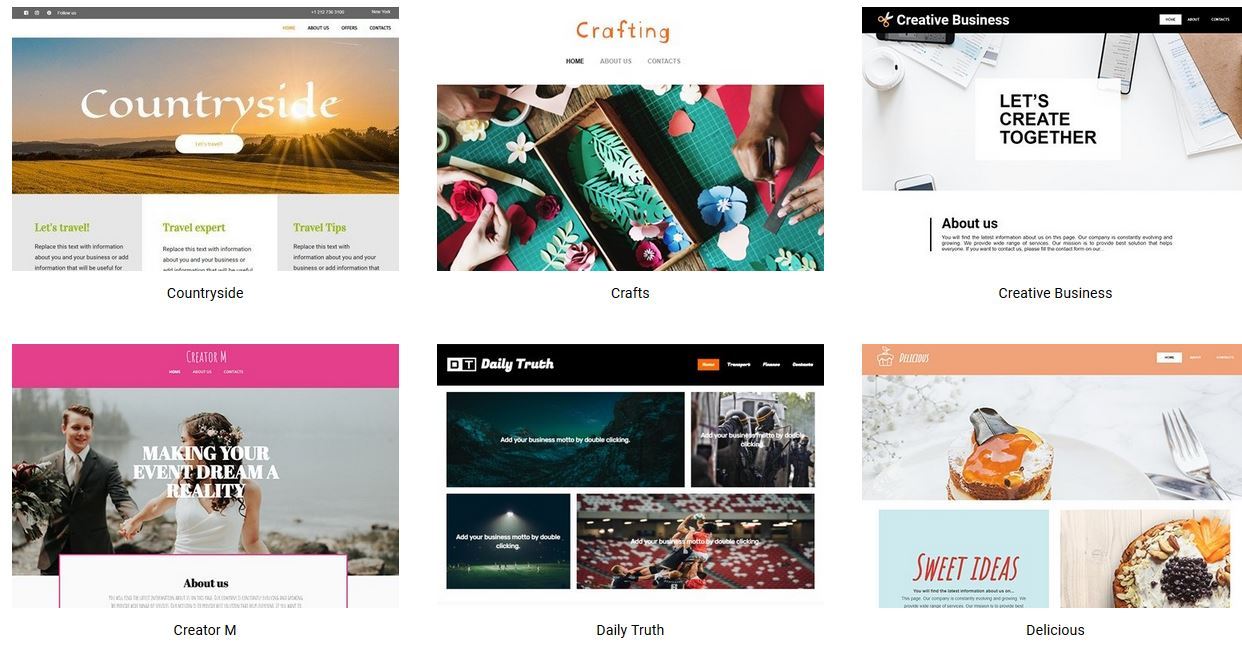1242x647 pixels.
Task: Select the Offers menu item in Countryside preview
Action: pyautogui.click(x=349, y=28)
